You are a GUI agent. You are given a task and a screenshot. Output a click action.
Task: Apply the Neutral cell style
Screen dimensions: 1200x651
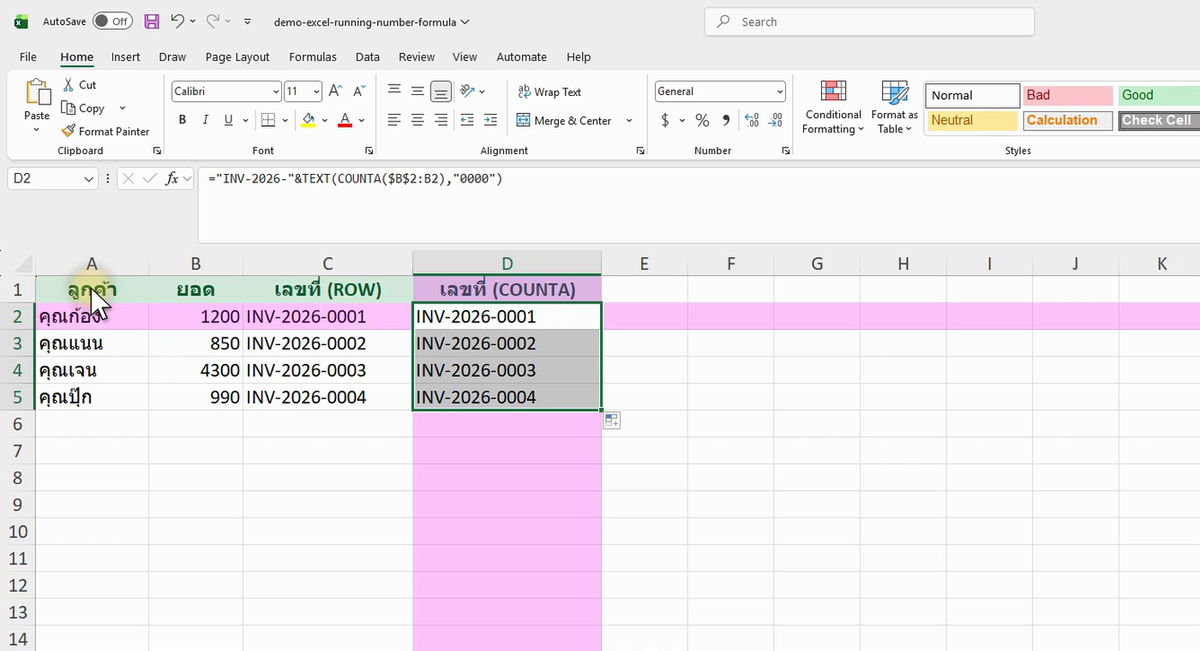pos(972,120)
